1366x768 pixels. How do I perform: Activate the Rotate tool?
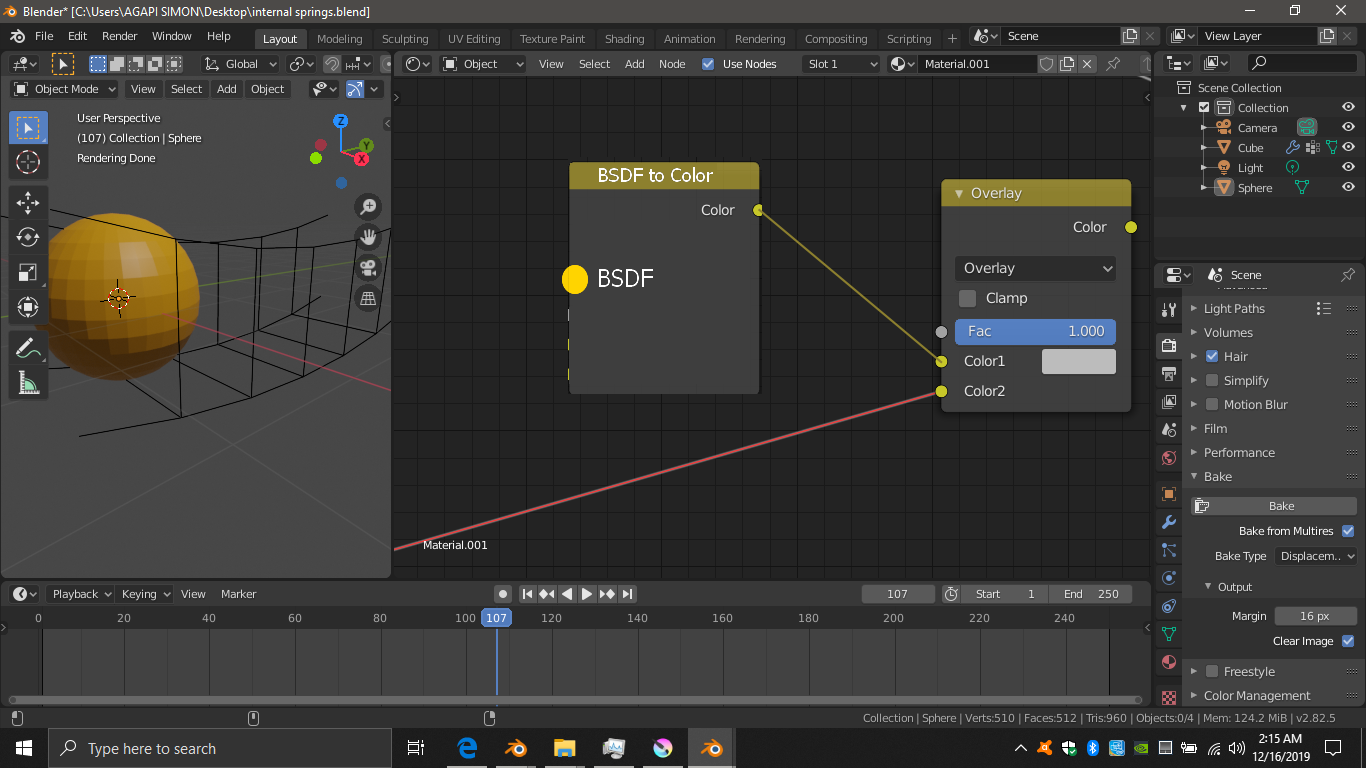pyautogui.click(x=28, y=238)
